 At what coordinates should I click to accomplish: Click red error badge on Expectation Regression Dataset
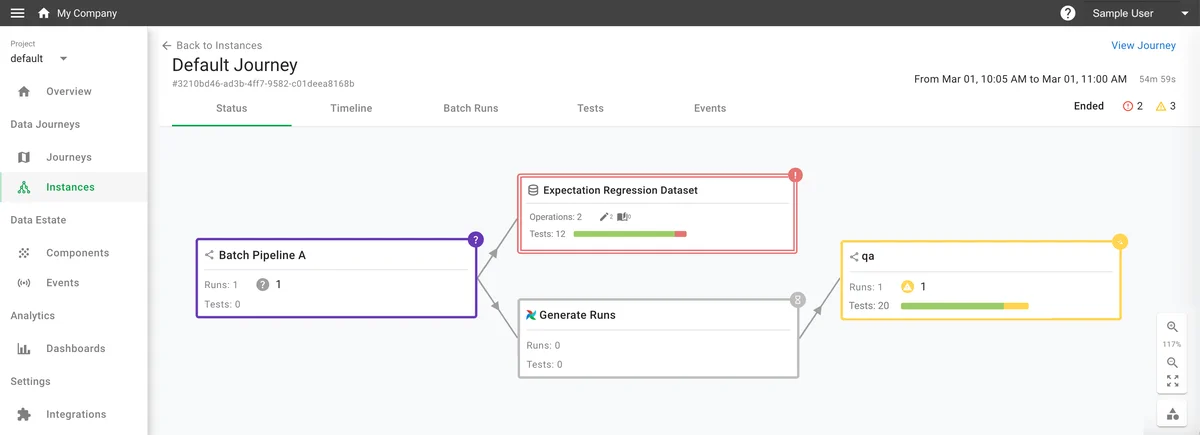[795, 175]
